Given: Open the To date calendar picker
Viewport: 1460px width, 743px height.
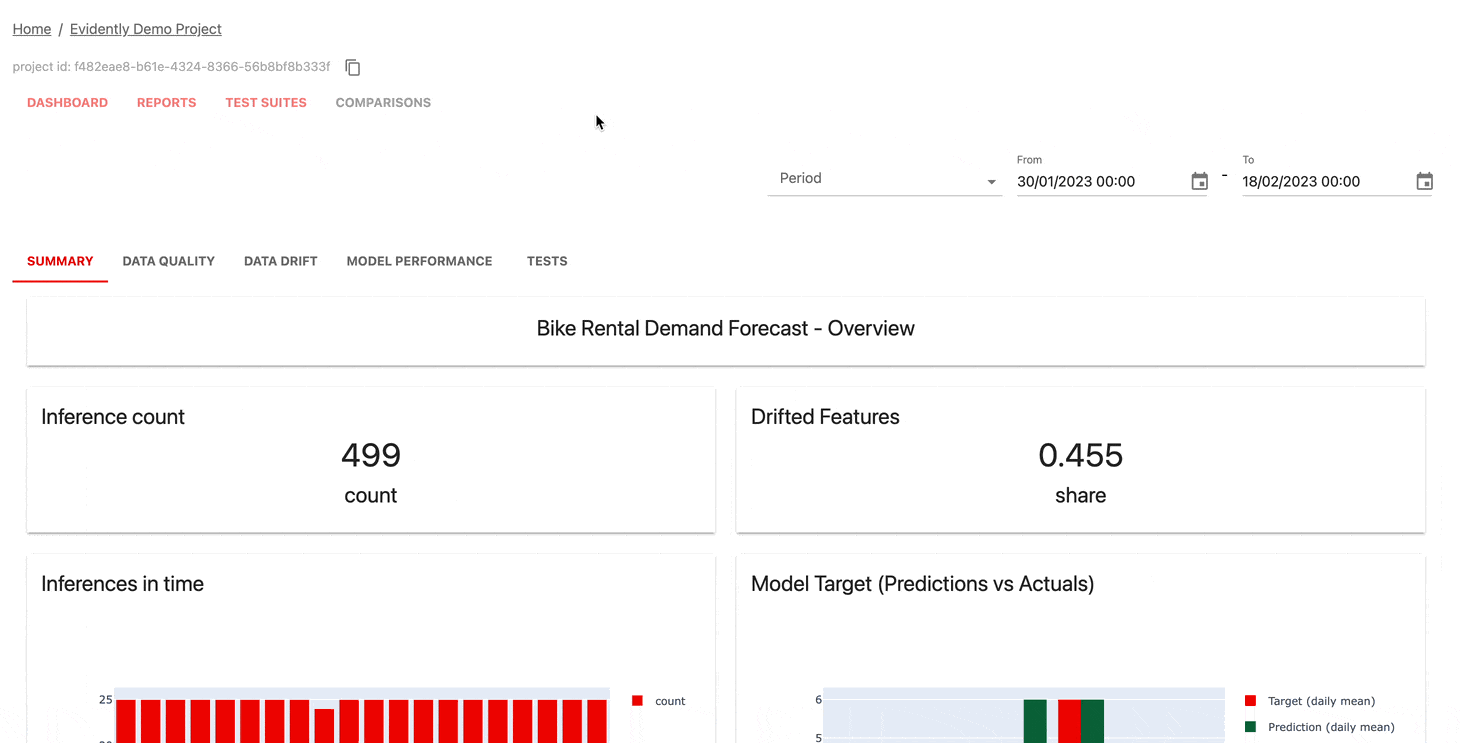Looking at the screenshot, I should tap(1424, 181).
